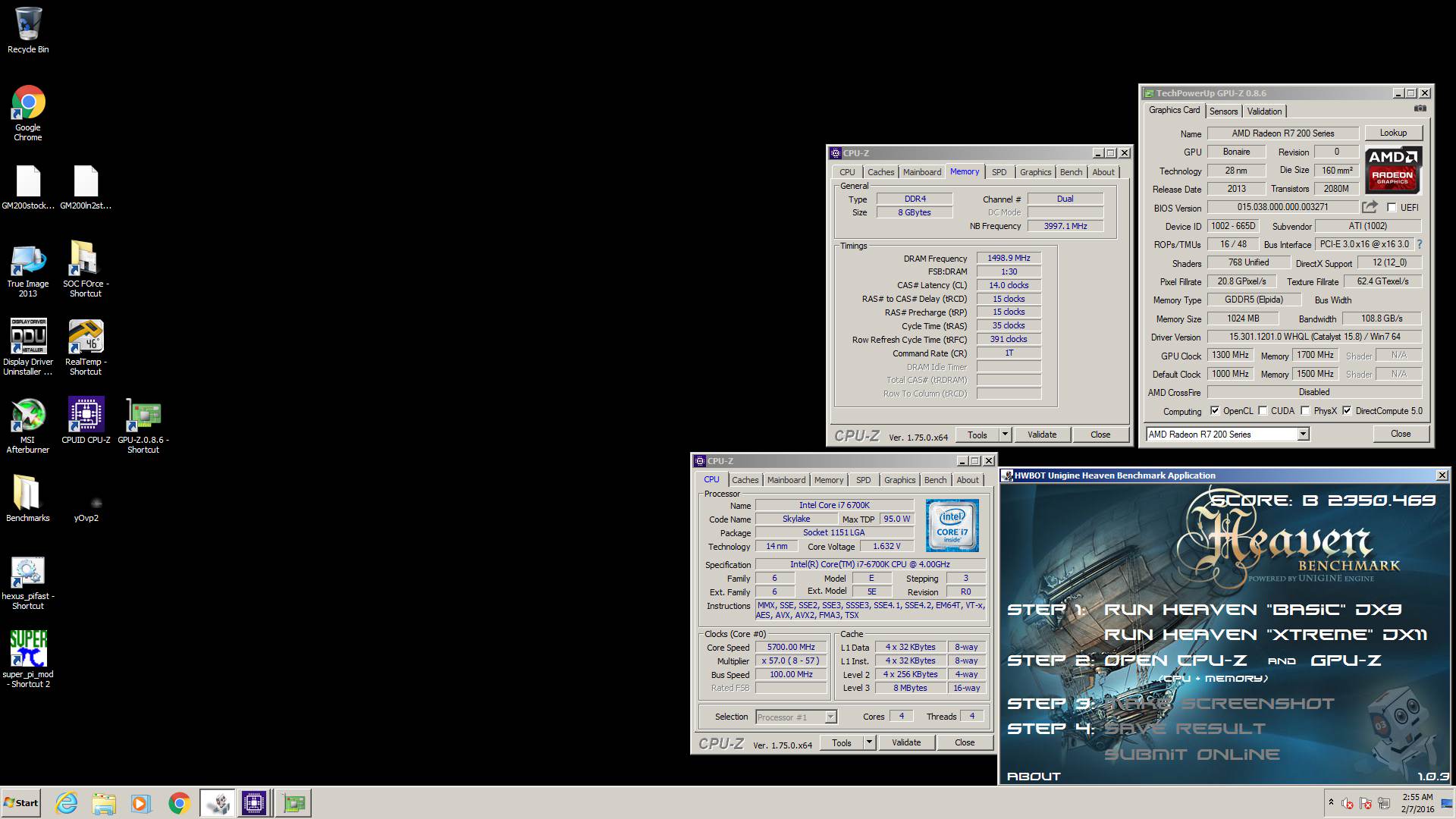Click the GPU-Z BIOS export share icon
The width and height of the screenshot is (1456, 819).
coord(1370,207)
